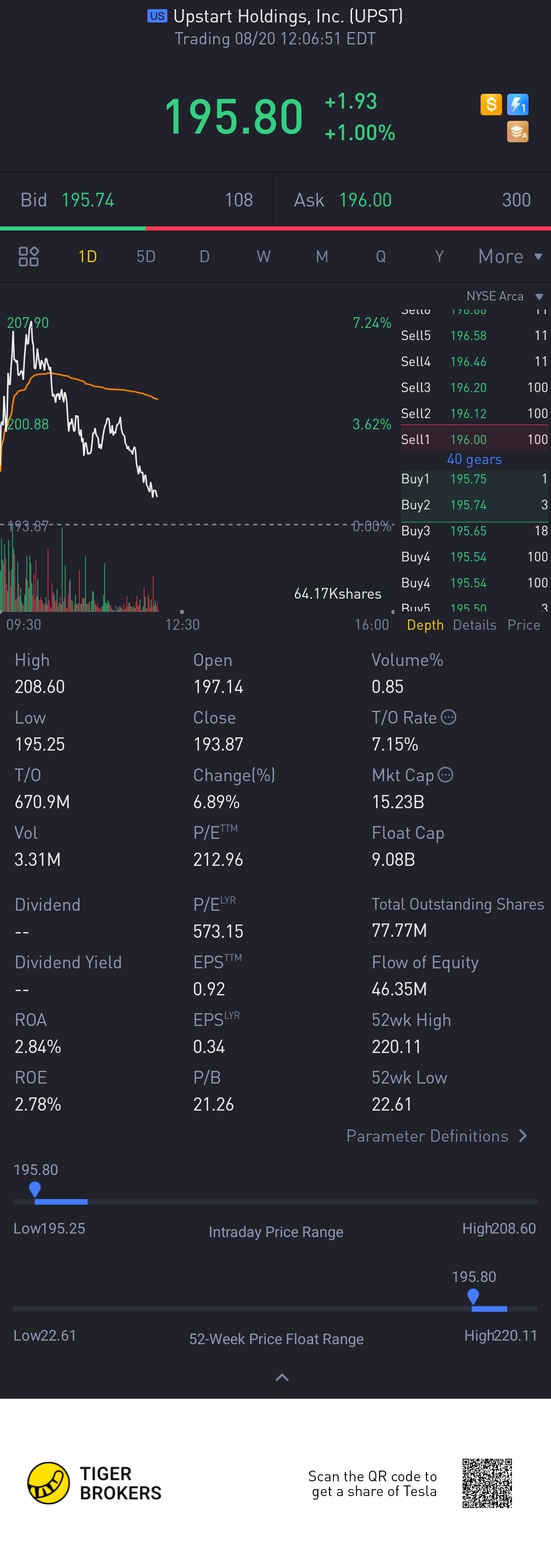This screenshot has height=1568, width=551.
Task: Tap the Bid 195.74 quote
Action: [x=137, y=200]
